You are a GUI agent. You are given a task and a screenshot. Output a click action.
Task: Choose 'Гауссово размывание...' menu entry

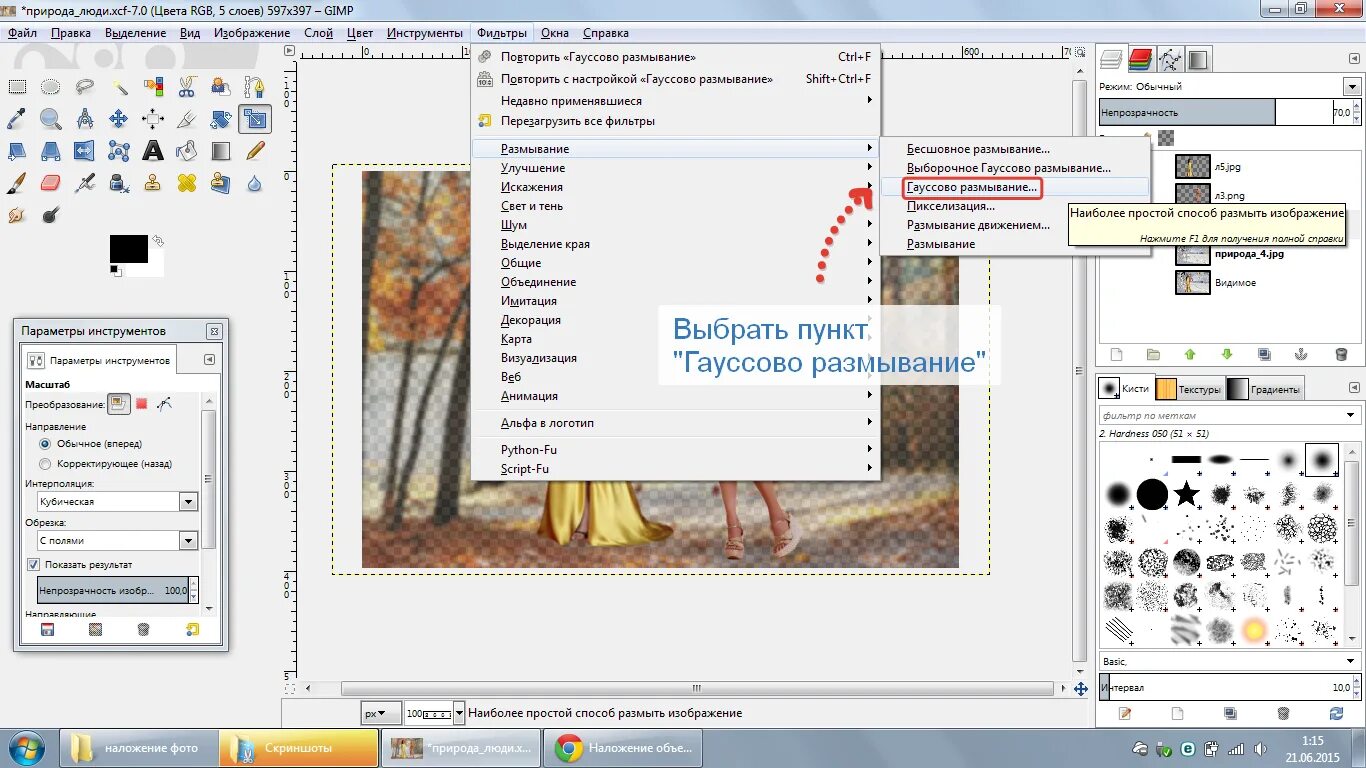coord(972,187)
